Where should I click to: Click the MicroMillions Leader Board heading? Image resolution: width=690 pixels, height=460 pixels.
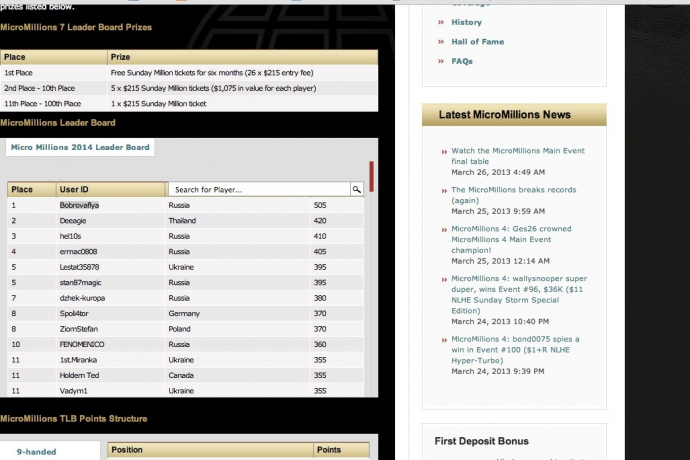[x=58, y=123]
